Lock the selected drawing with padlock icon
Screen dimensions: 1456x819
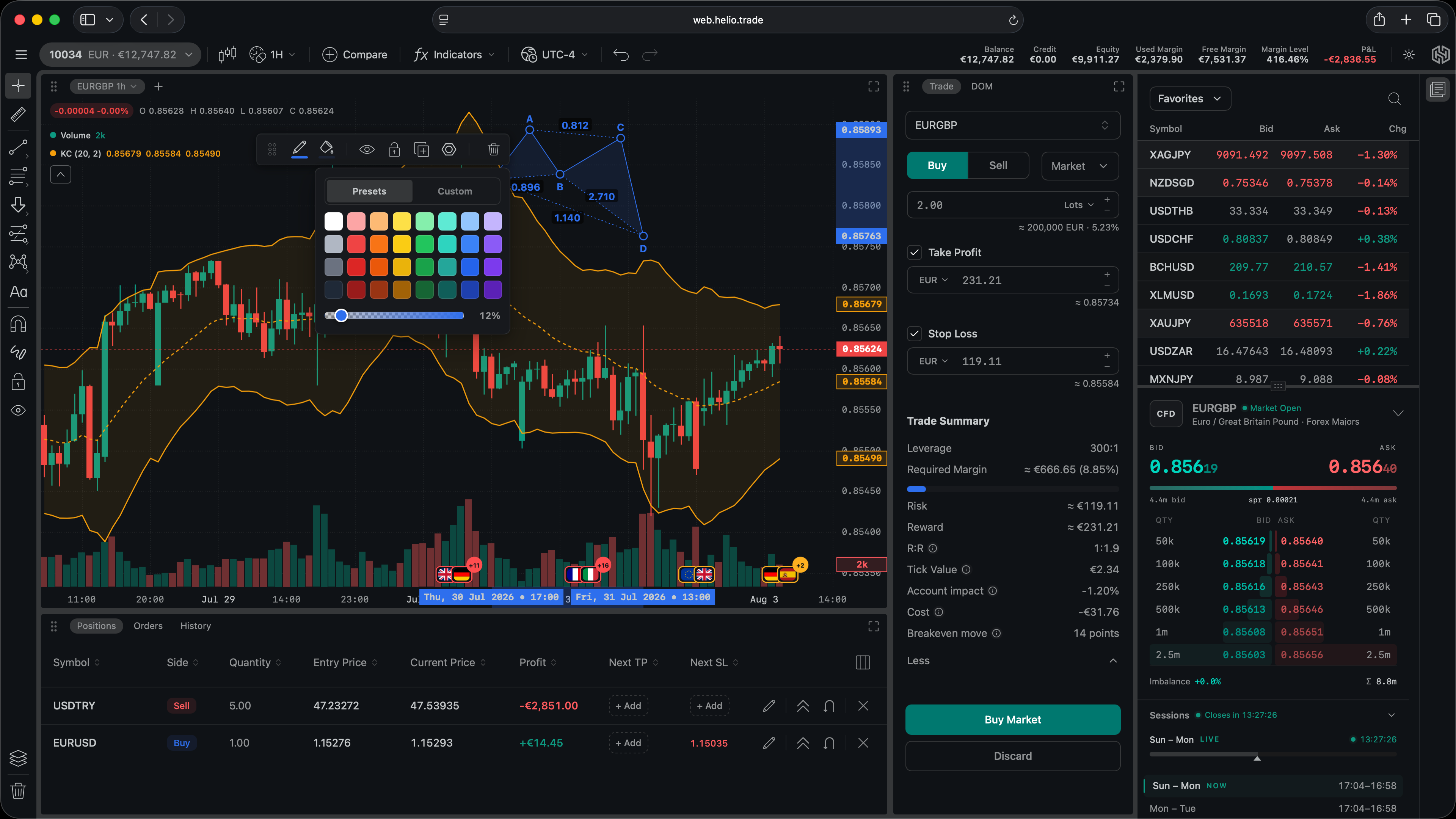click(x=394, y=150)
